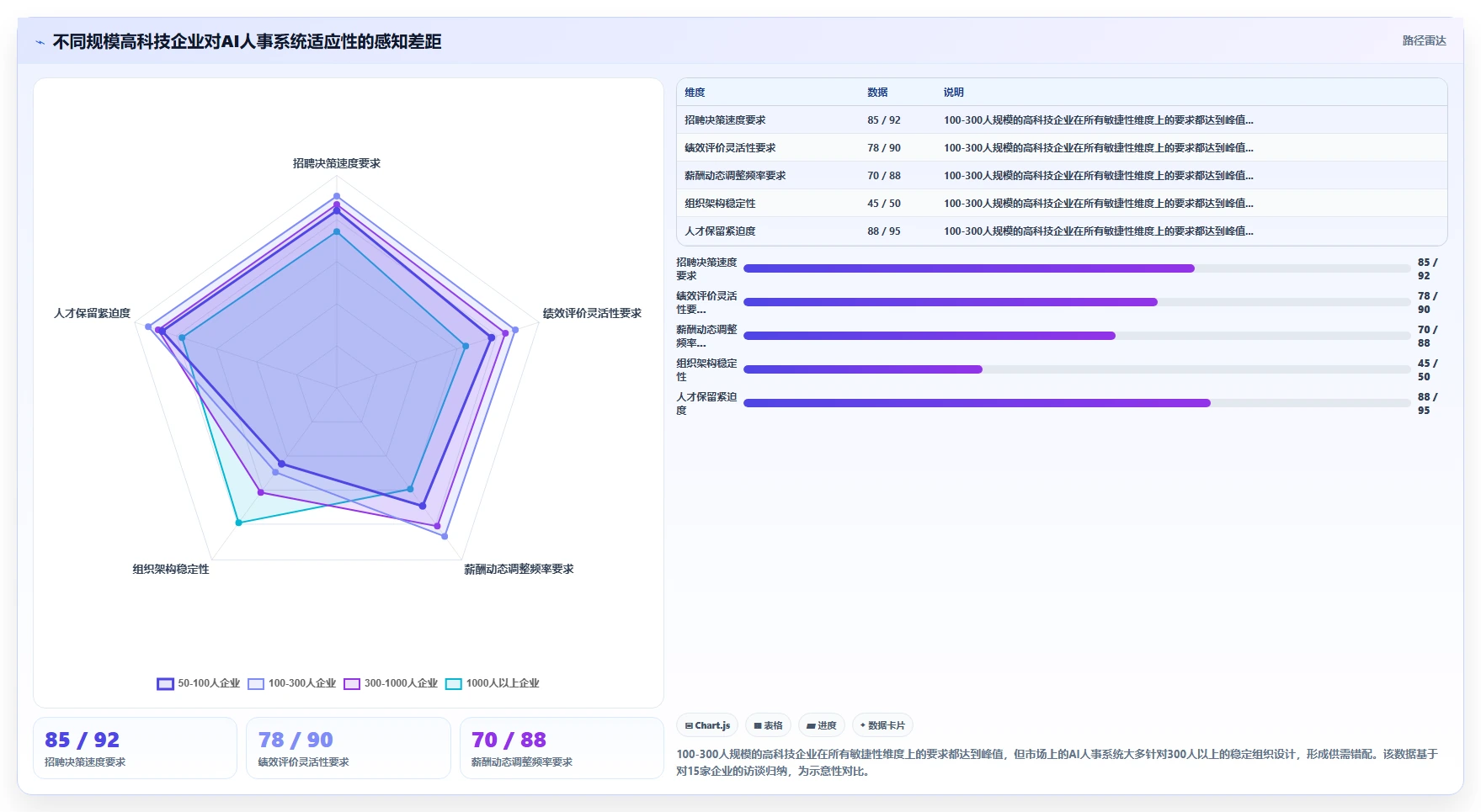Image resolution: width=1481 pixels, height=812 pixels.
Task: Toggle the 50-100人企业 legend item
Action: 199,683
